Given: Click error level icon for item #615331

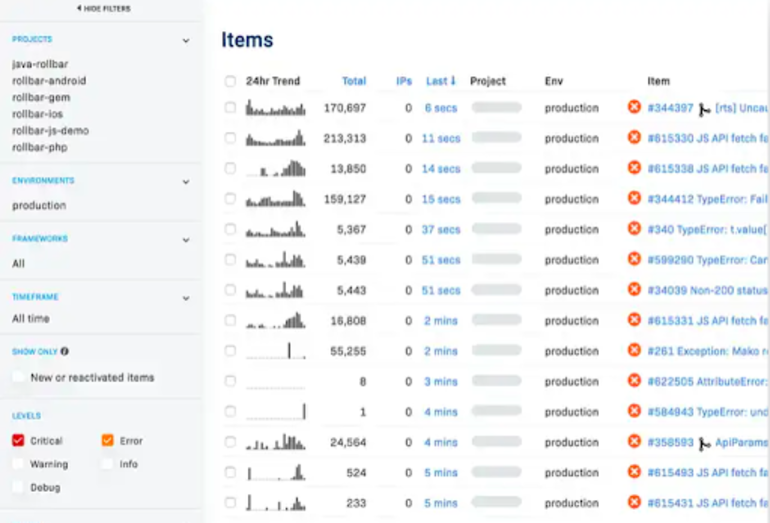Looking at the screenshot, I should pyautogui.click(x=634, y=320).
